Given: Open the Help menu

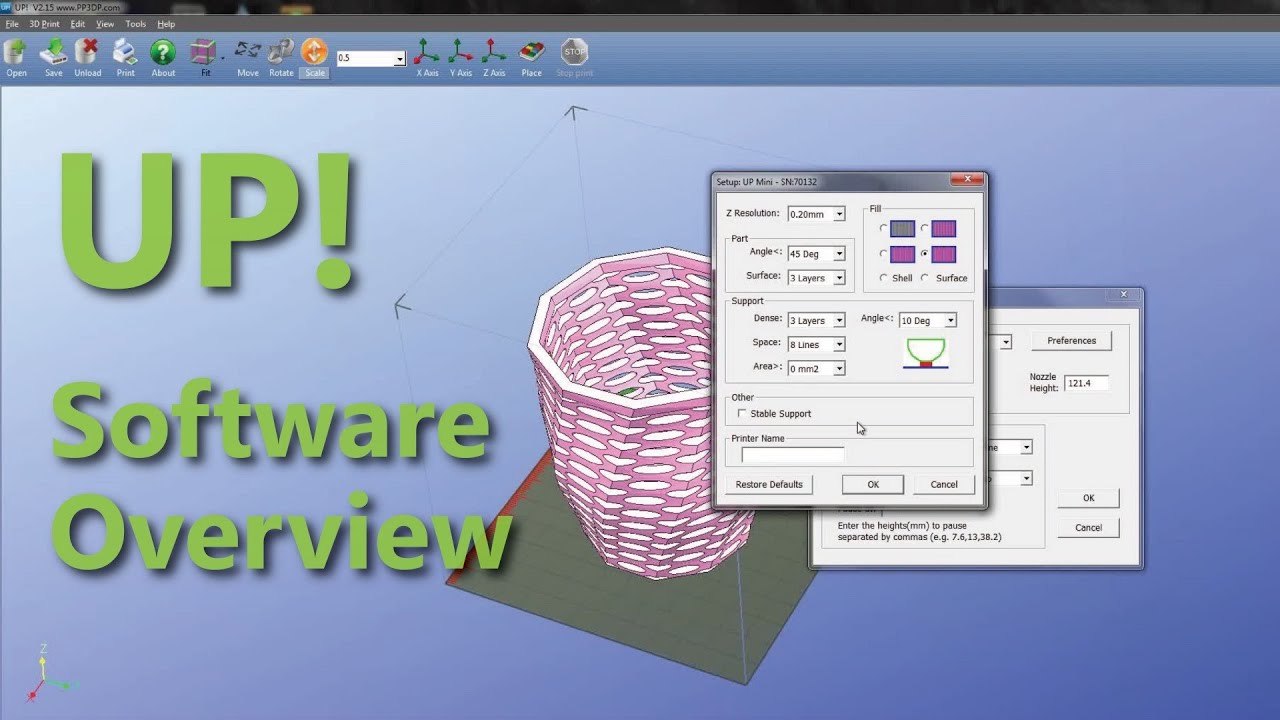Looking at the screenshot, I should coord(166,24).
